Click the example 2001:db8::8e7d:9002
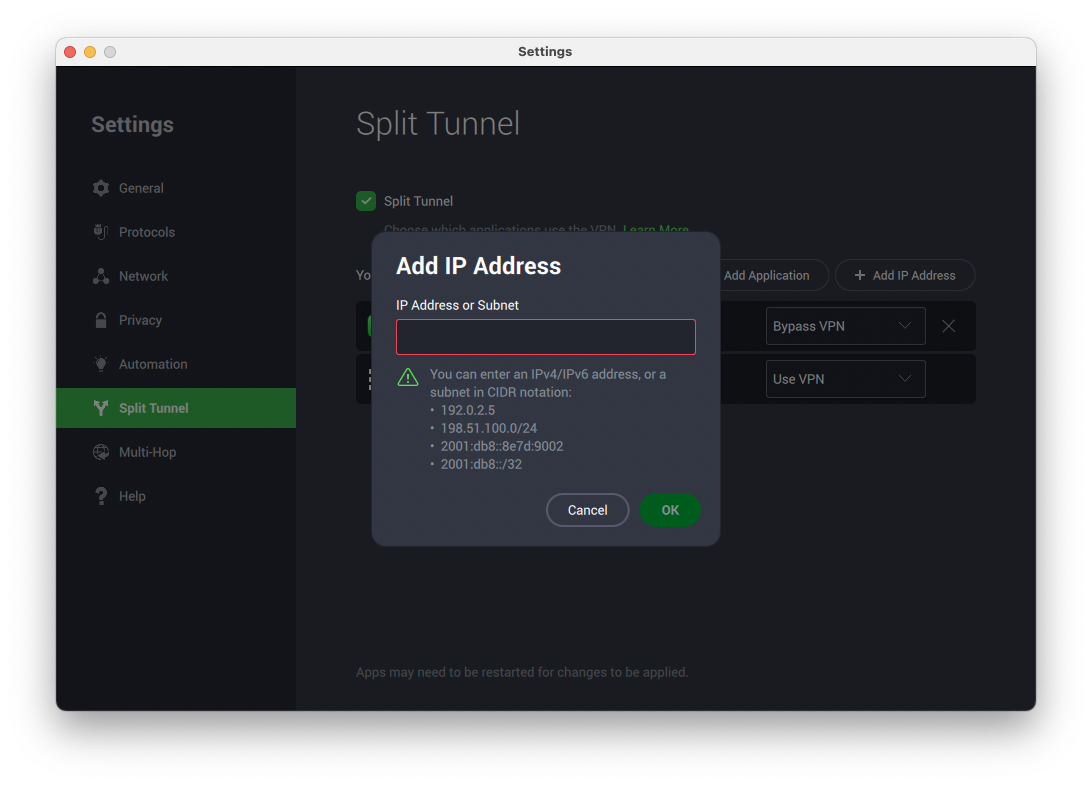 click(x=501, y=446)
